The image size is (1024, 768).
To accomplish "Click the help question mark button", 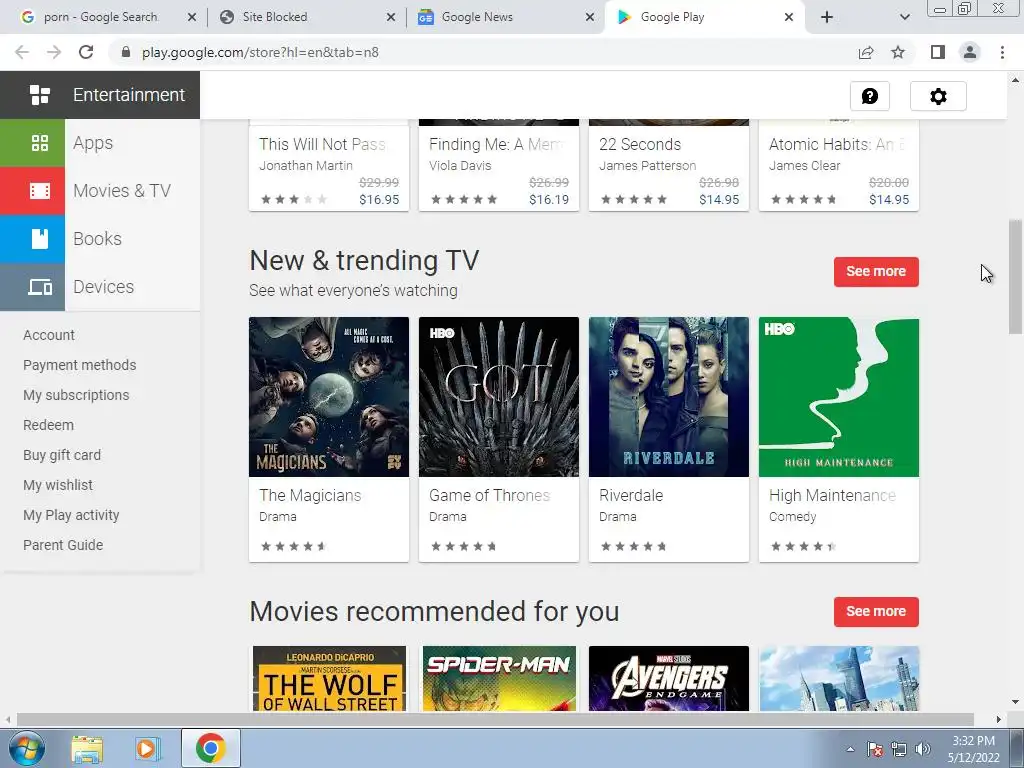I will (x=869, y=97).
